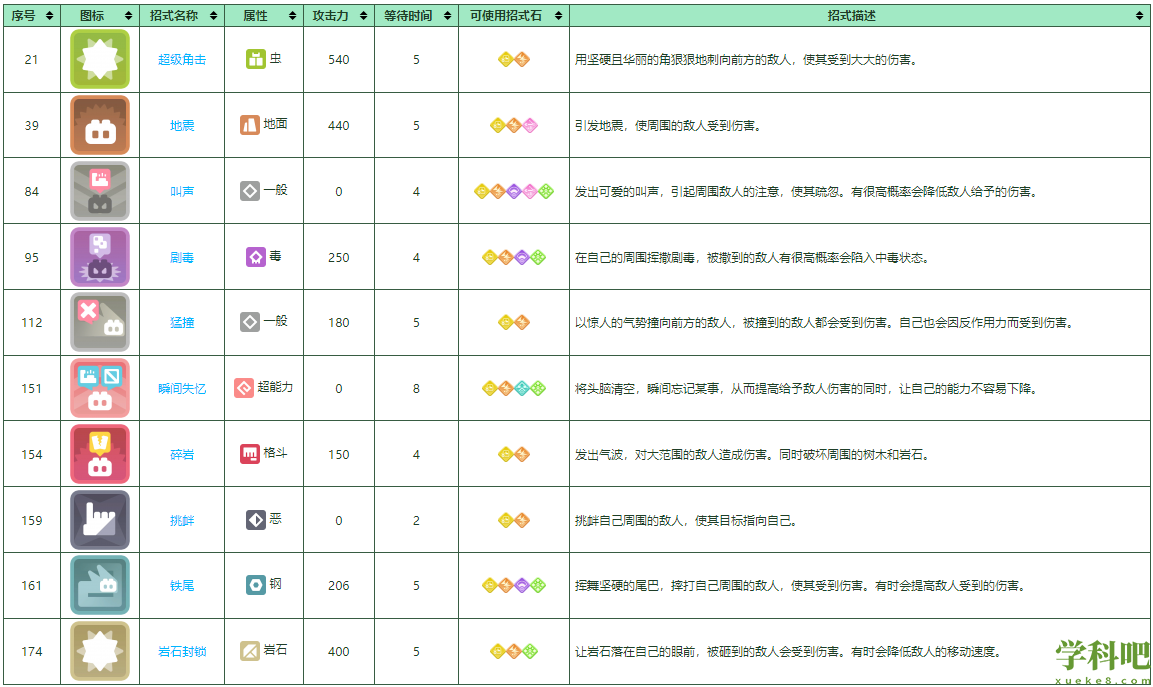Open the 岩石封锁 move link
1153x687 pixels.
[x=182, y=652]
